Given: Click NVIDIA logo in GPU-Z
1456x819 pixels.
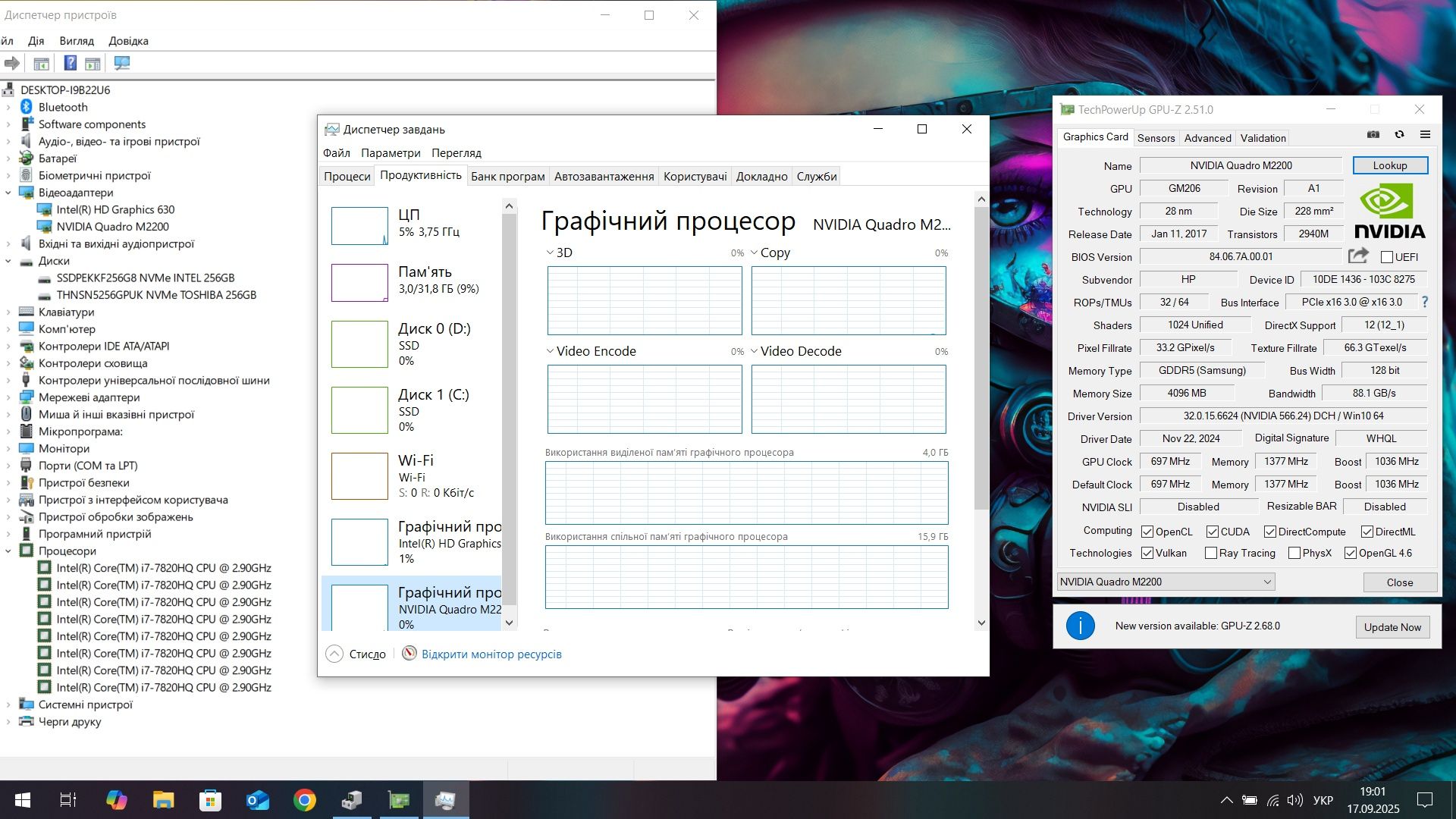Looking at the screenshot, I should (1389, 212).
